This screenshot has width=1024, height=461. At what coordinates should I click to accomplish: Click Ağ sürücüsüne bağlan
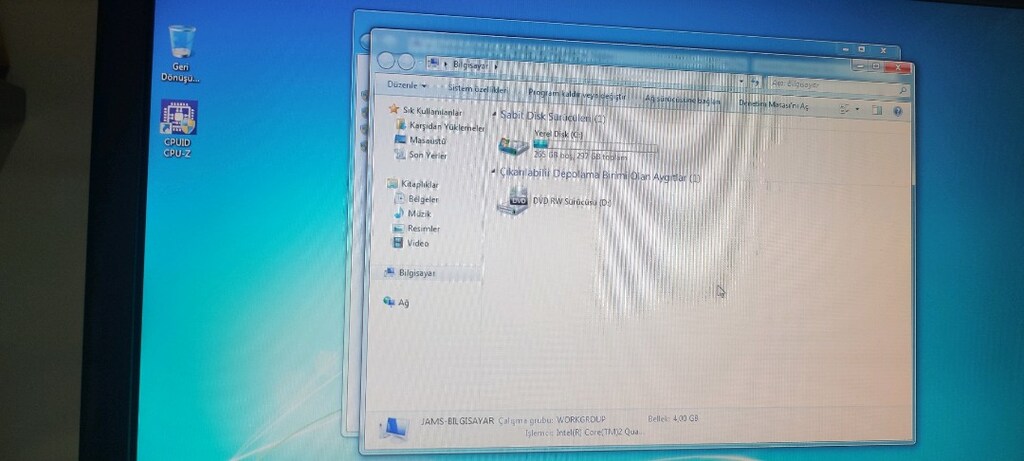682,100
